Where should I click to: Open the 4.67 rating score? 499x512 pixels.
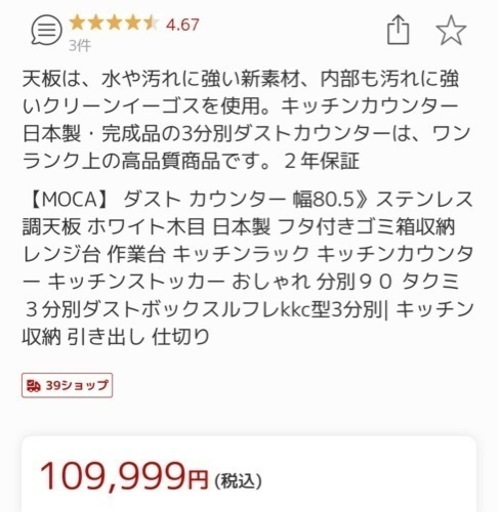tap(182, 25)
